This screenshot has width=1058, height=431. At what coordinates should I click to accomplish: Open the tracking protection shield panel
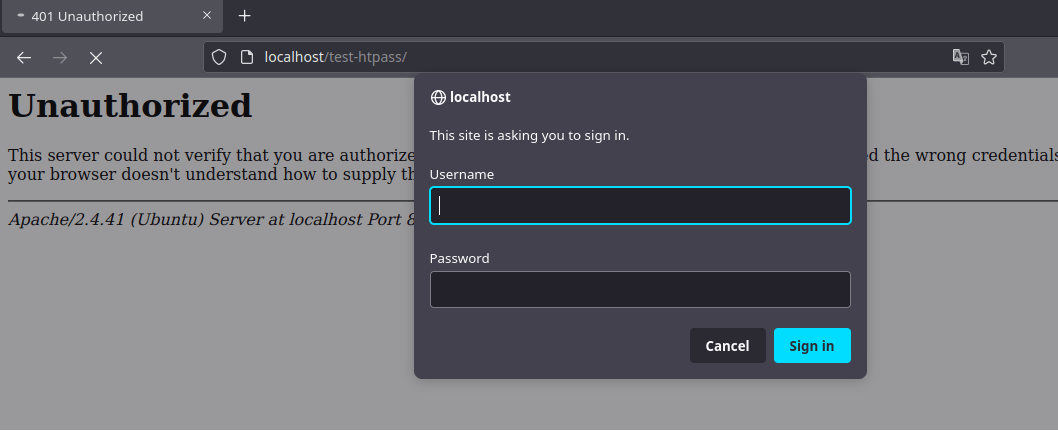[x=220, y=57]
